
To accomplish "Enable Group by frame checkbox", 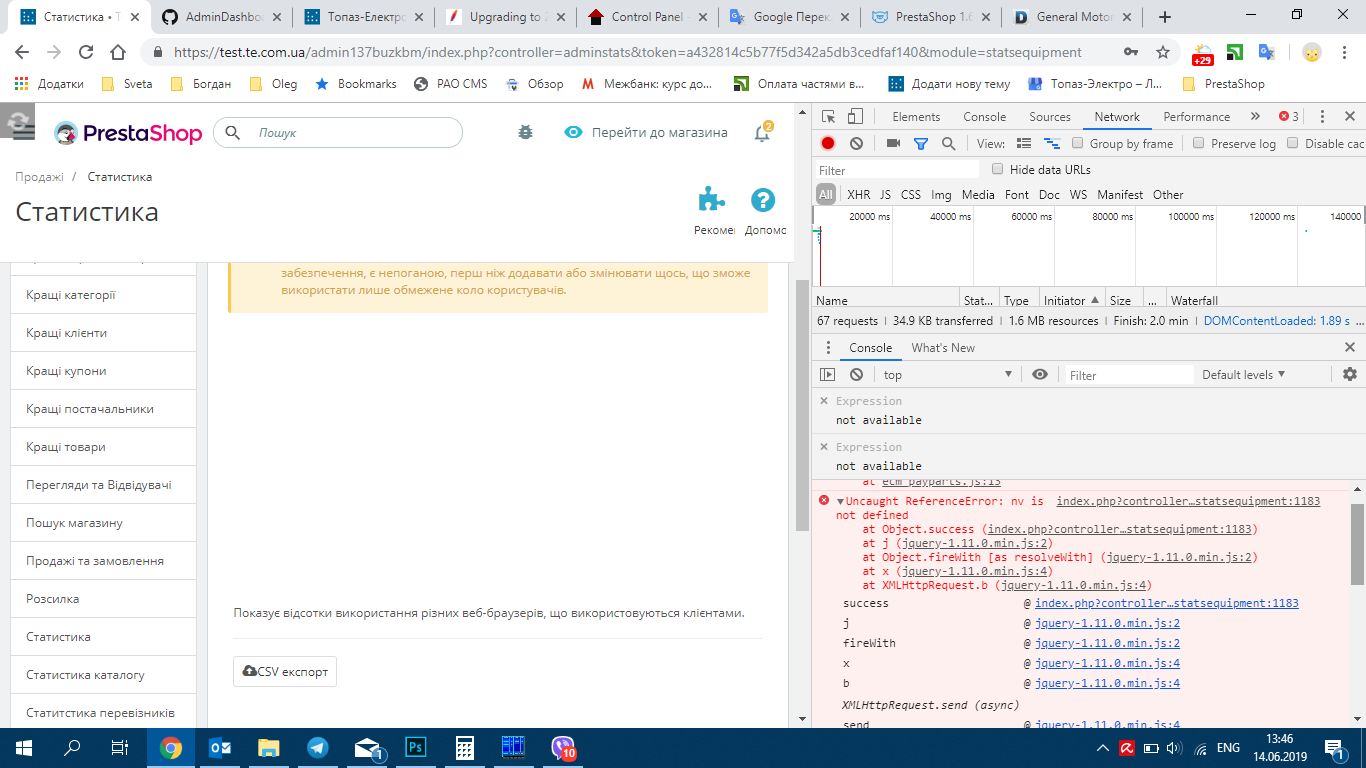I will click(x=1078, y=143).
